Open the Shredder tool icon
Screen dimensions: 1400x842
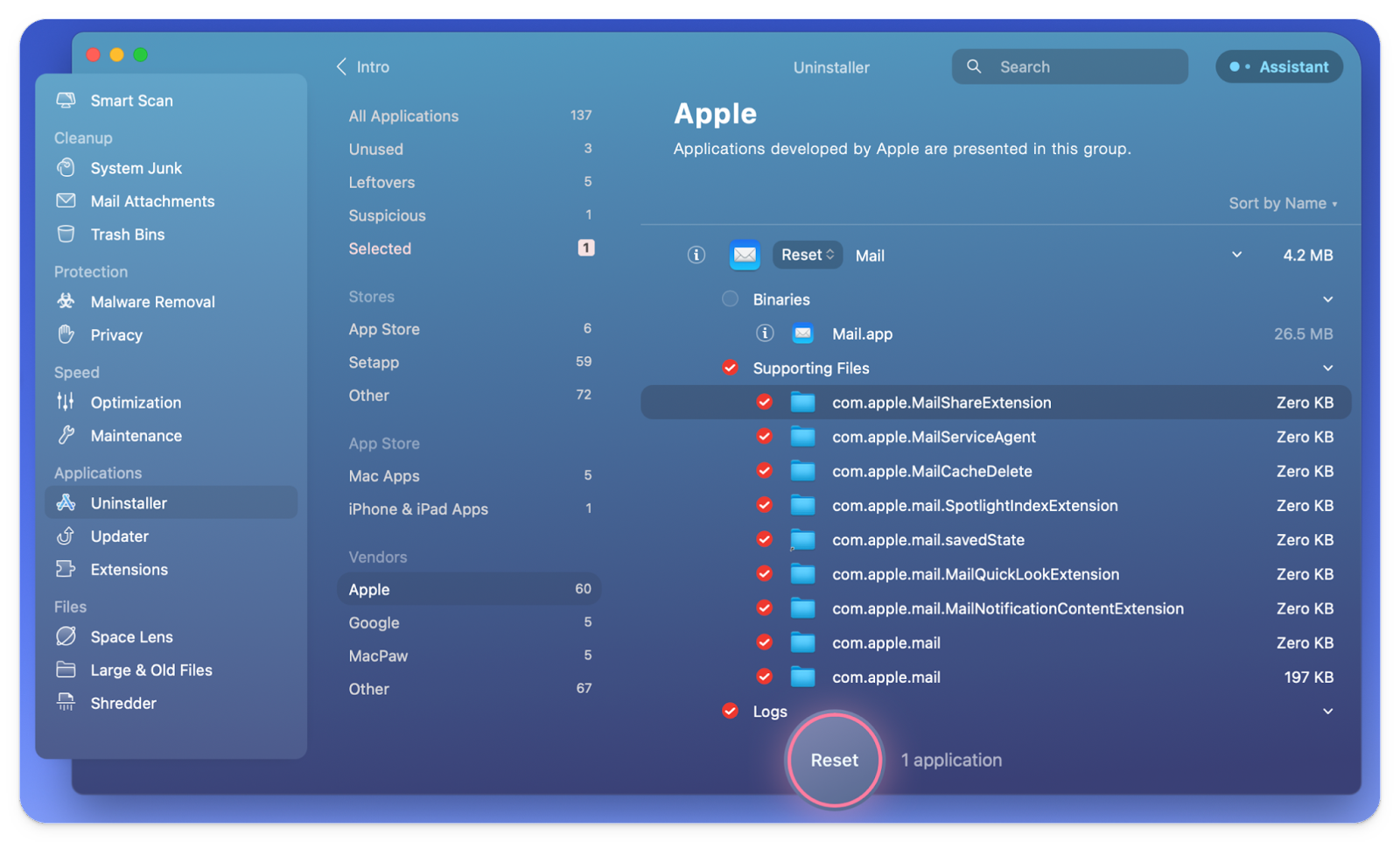[66, 702]
